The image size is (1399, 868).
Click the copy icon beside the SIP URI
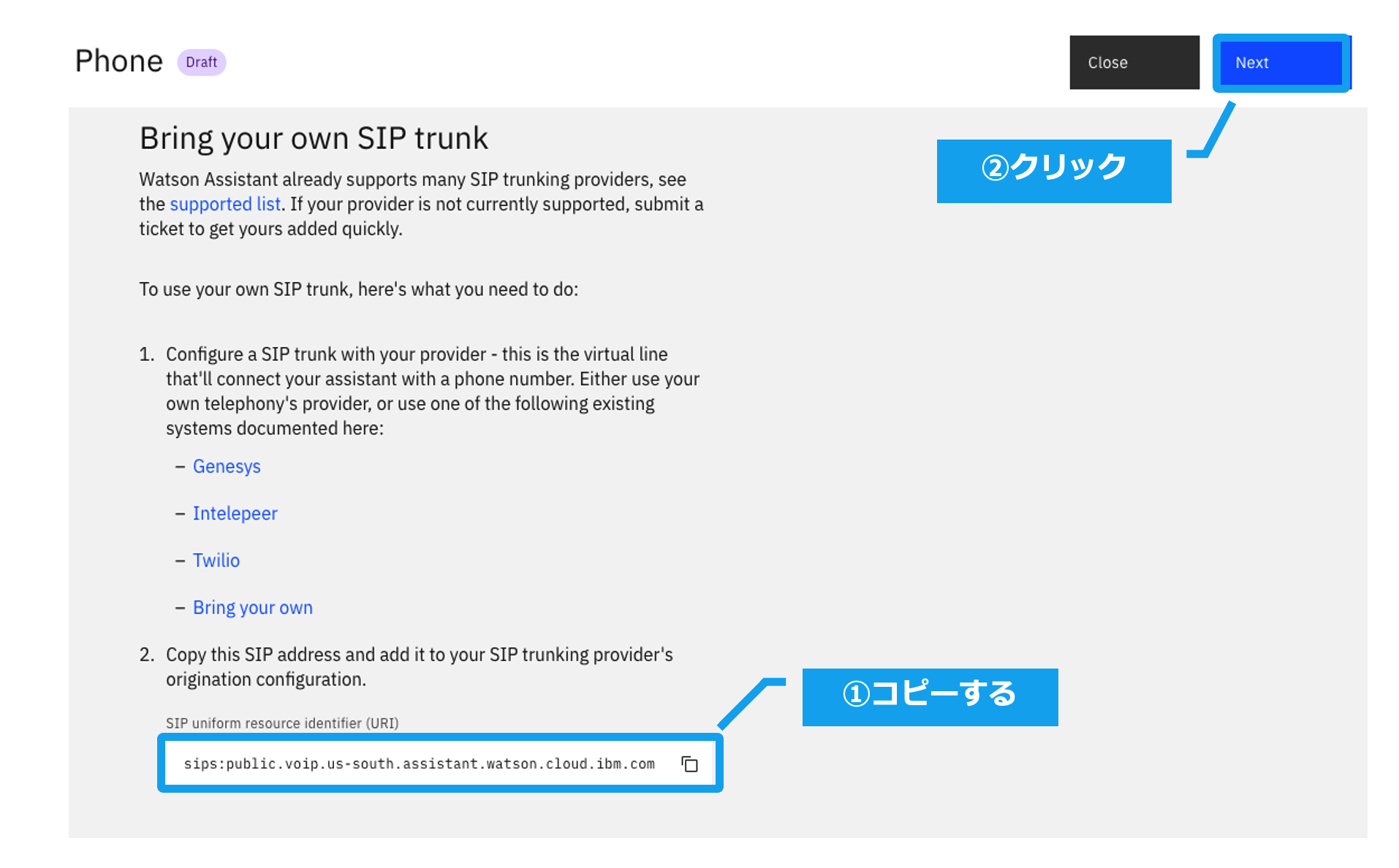point(689,764)
